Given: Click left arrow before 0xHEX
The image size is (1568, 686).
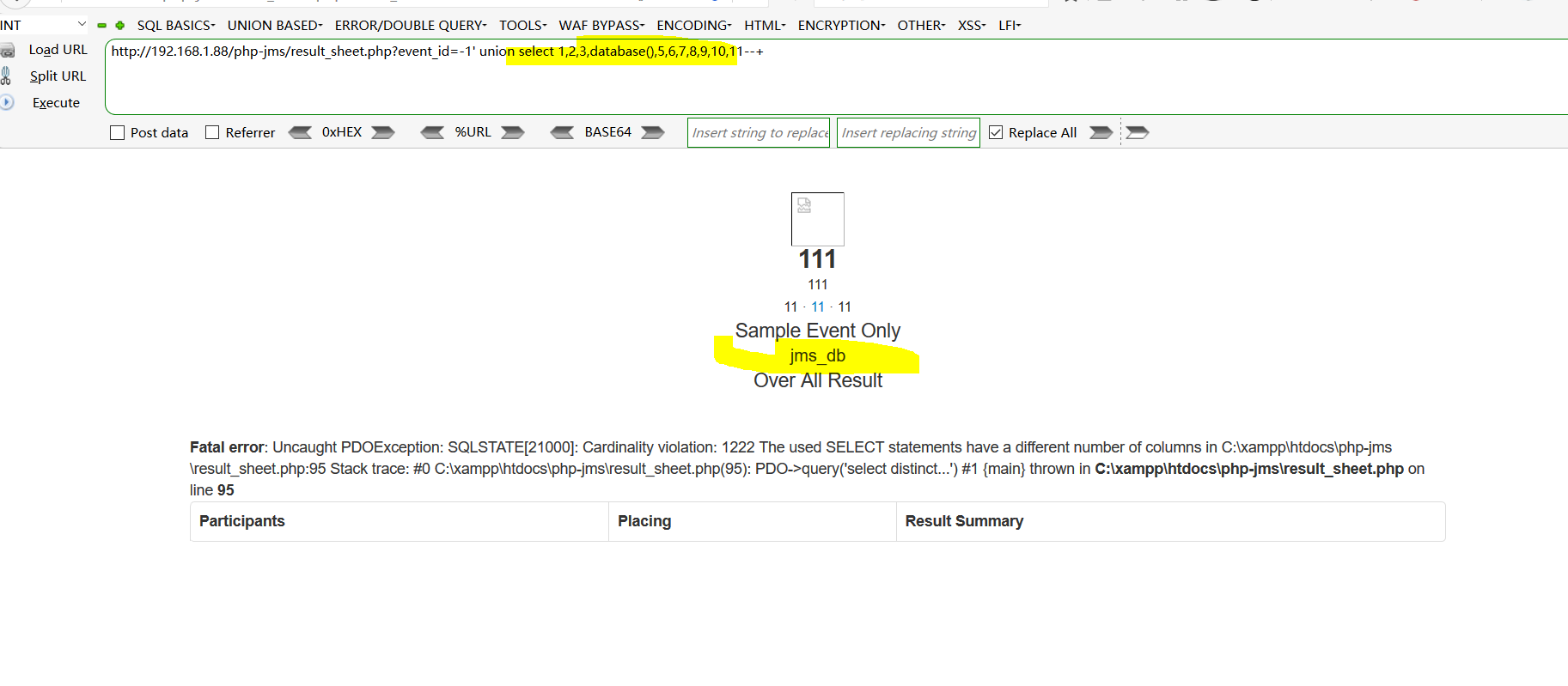Looking at the screenshot, I should point(300,132).
